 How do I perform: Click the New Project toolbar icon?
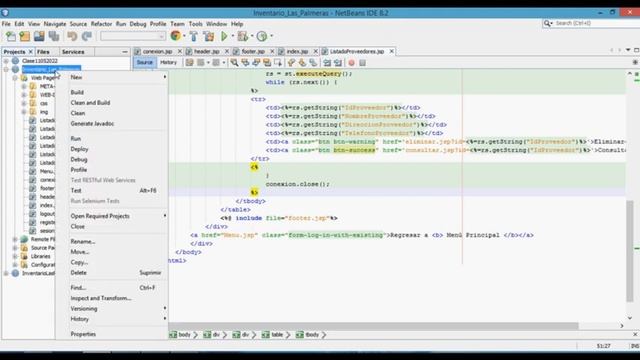24,36
